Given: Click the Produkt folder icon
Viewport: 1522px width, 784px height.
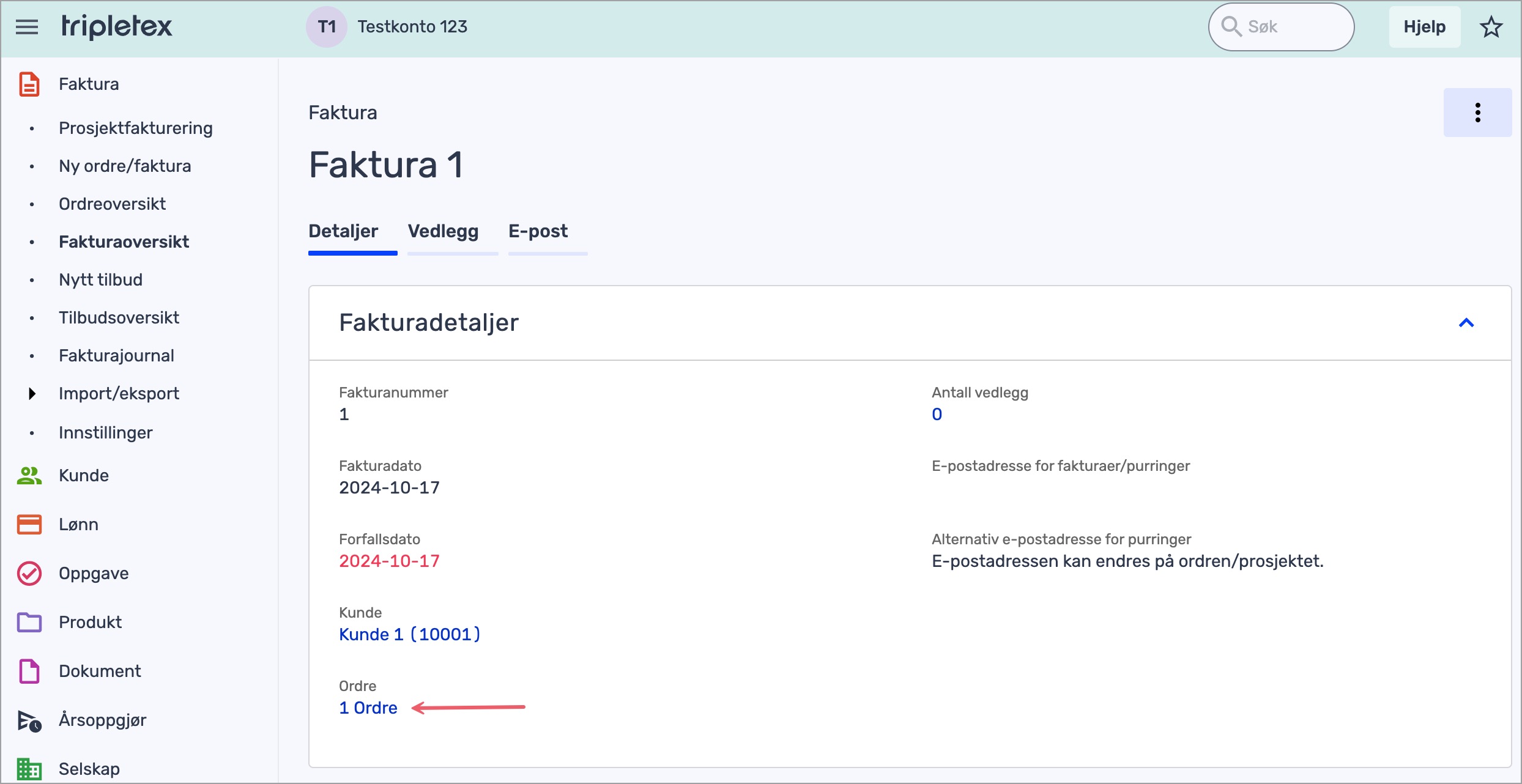Looking at the screenshot, I should point(29,623).
